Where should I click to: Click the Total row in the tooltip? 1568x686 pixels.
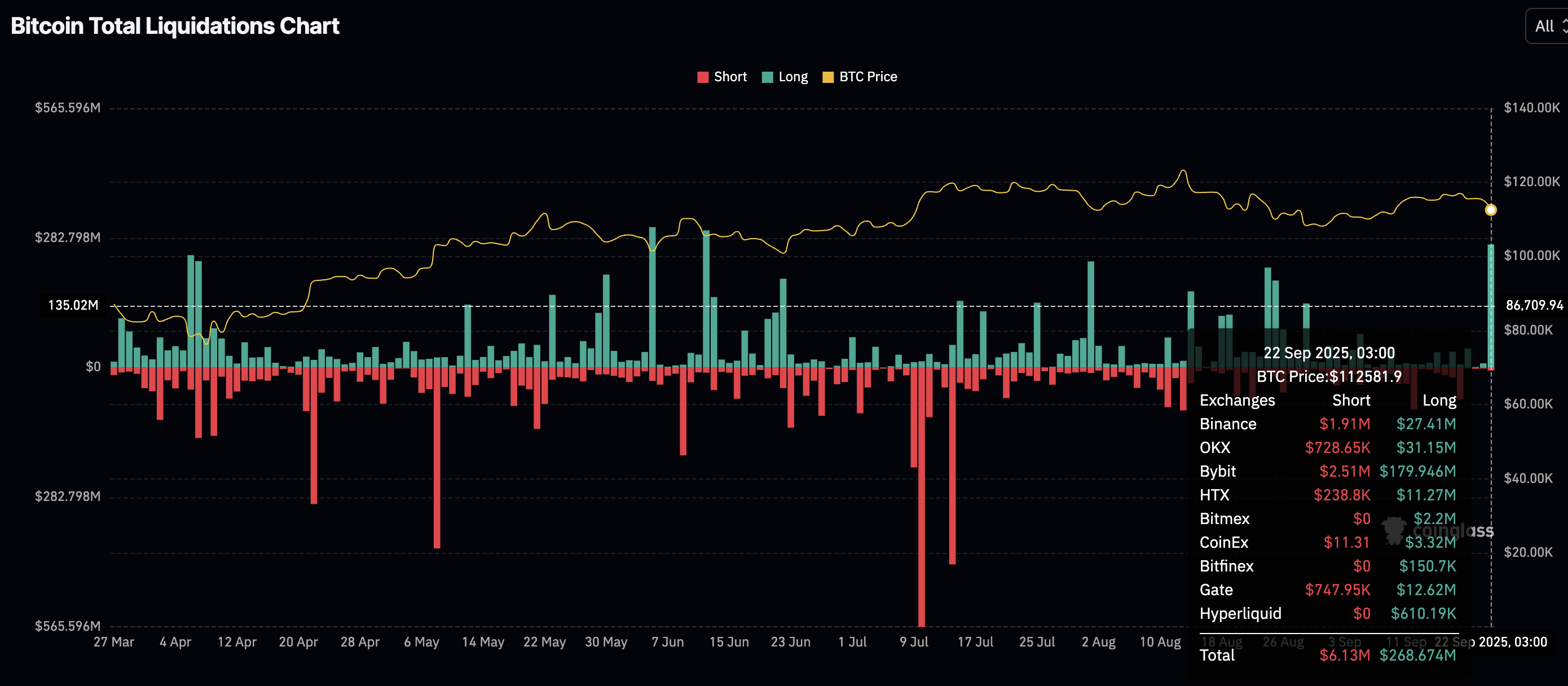[1328, 656]
